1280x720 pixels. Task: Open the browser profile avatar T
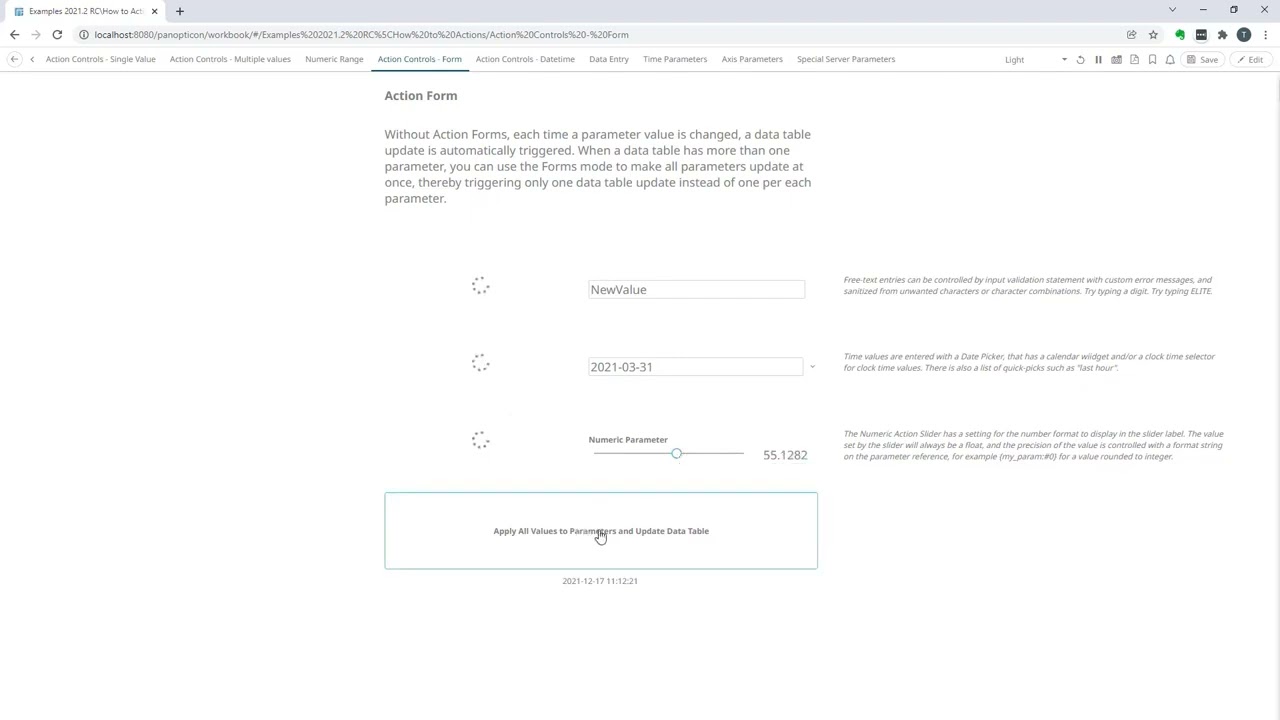coord(1244,35)
